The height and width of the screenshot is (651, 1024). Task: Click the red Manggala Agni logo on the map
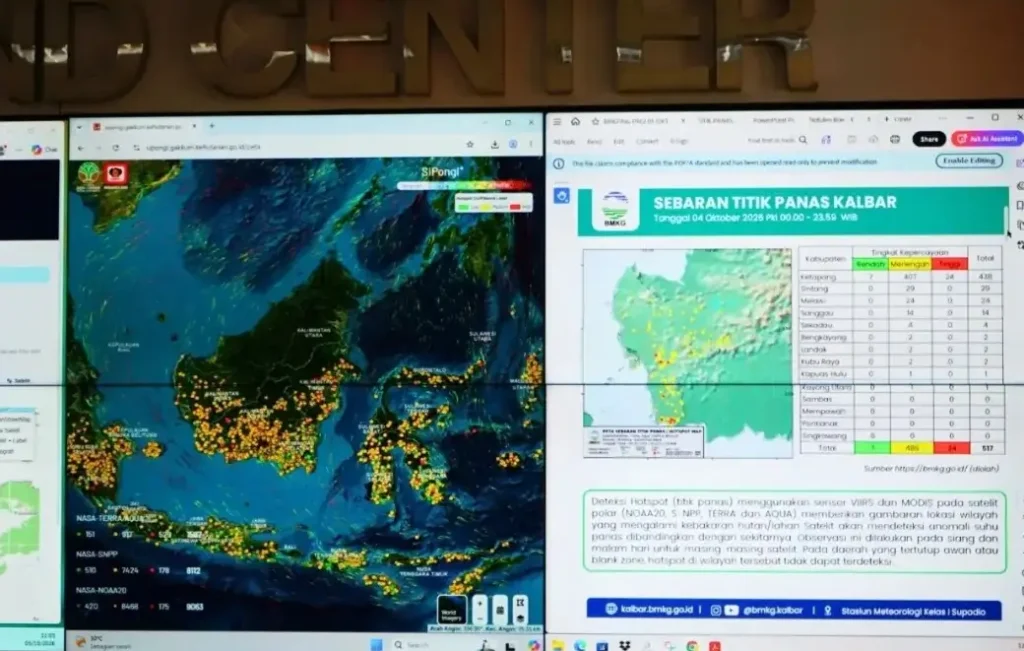[x=116, y=176]
